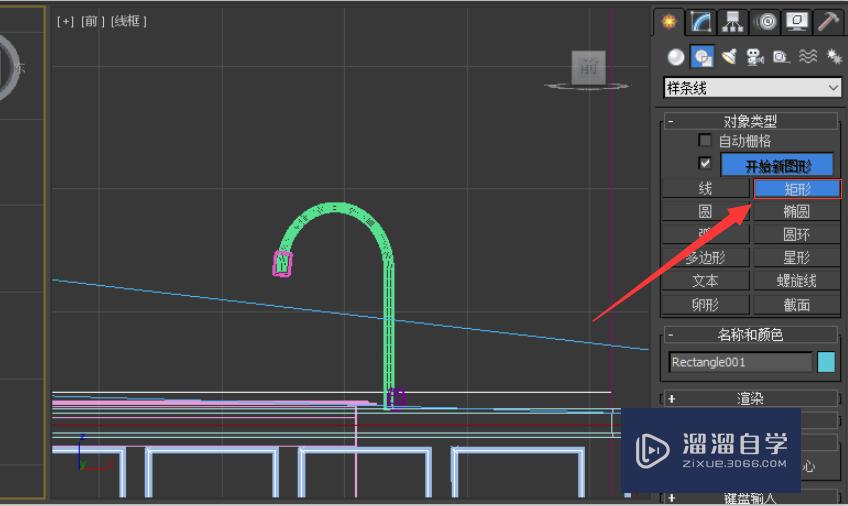The width and height of the screenshot is (848, 506).
Task: Click the ViewCube 前 face
Action: tap(588, 68)
